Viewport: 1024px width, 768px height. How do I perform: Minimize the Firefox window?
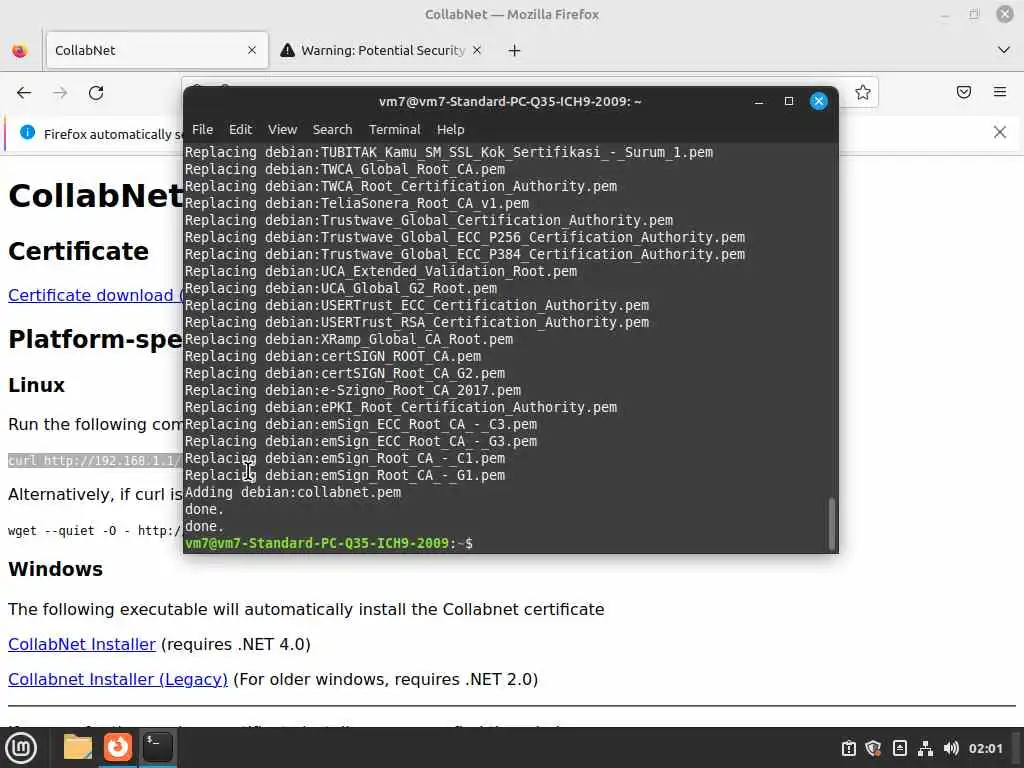click(x=944, y=14)
